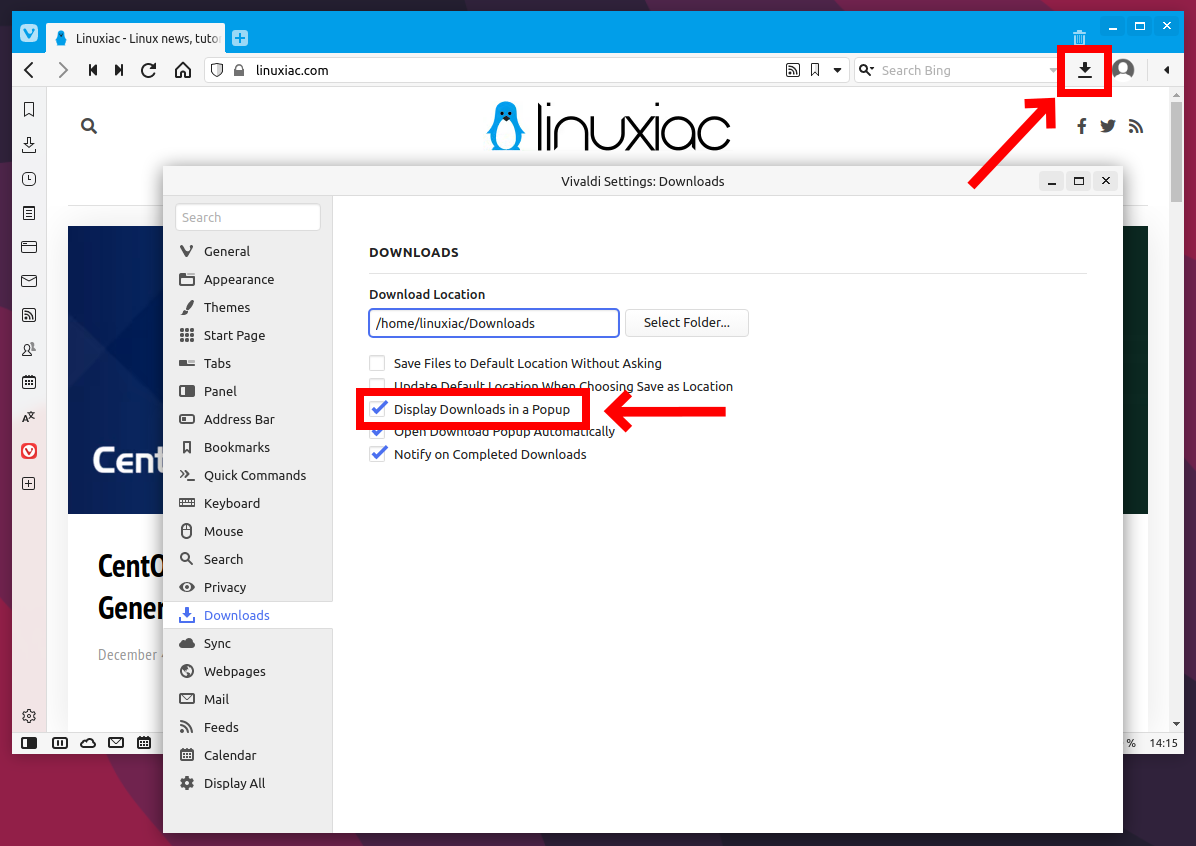Screen dimensions: 1196x846
Task: Open the Translate side panel
Action: click(29, 417)
